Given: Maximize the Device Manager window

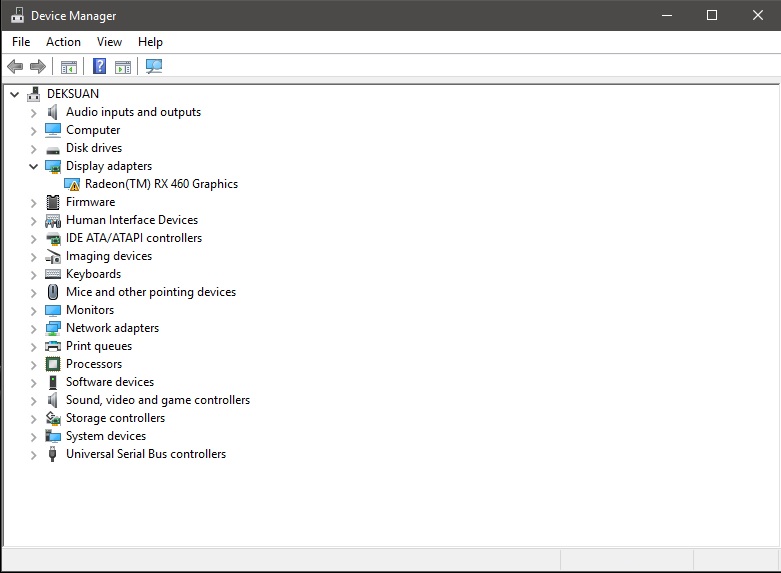Looking at the screenshot, I should 712,15.
